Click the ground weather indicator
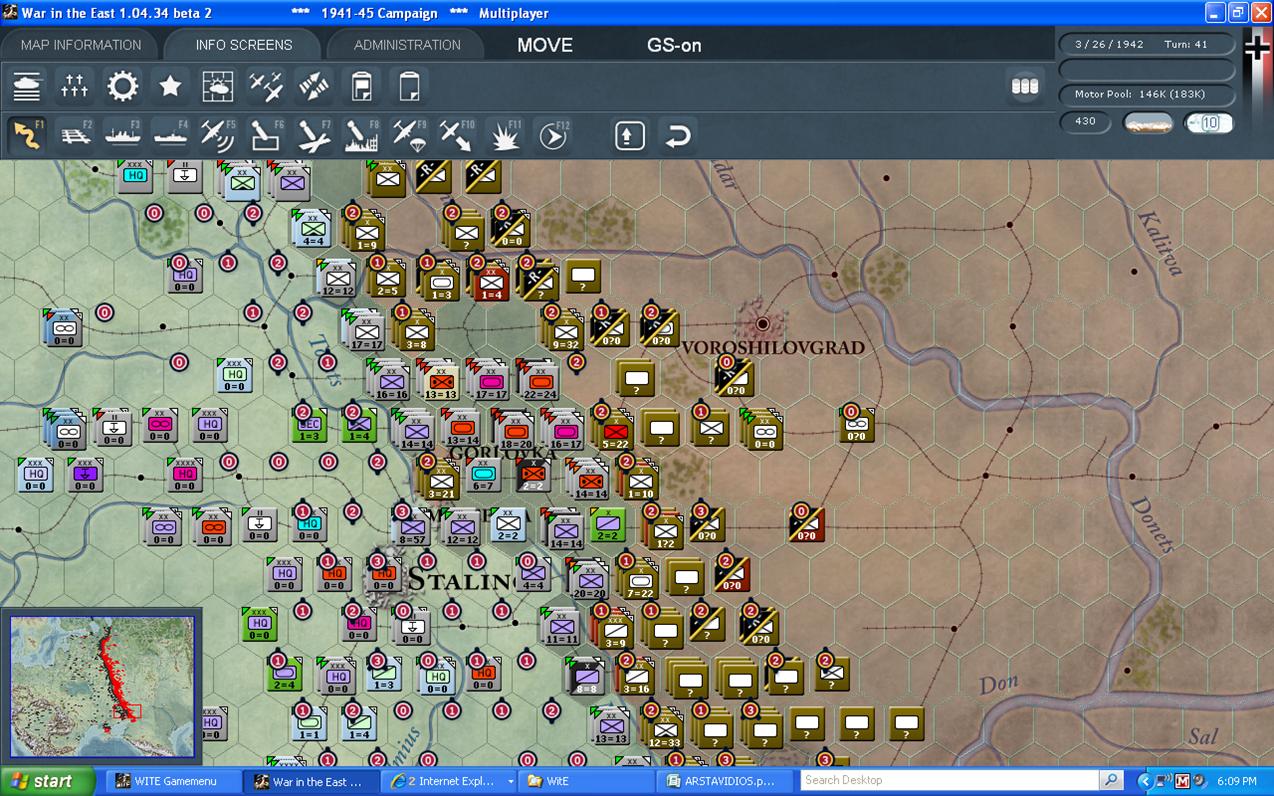 coord(1148,123)
